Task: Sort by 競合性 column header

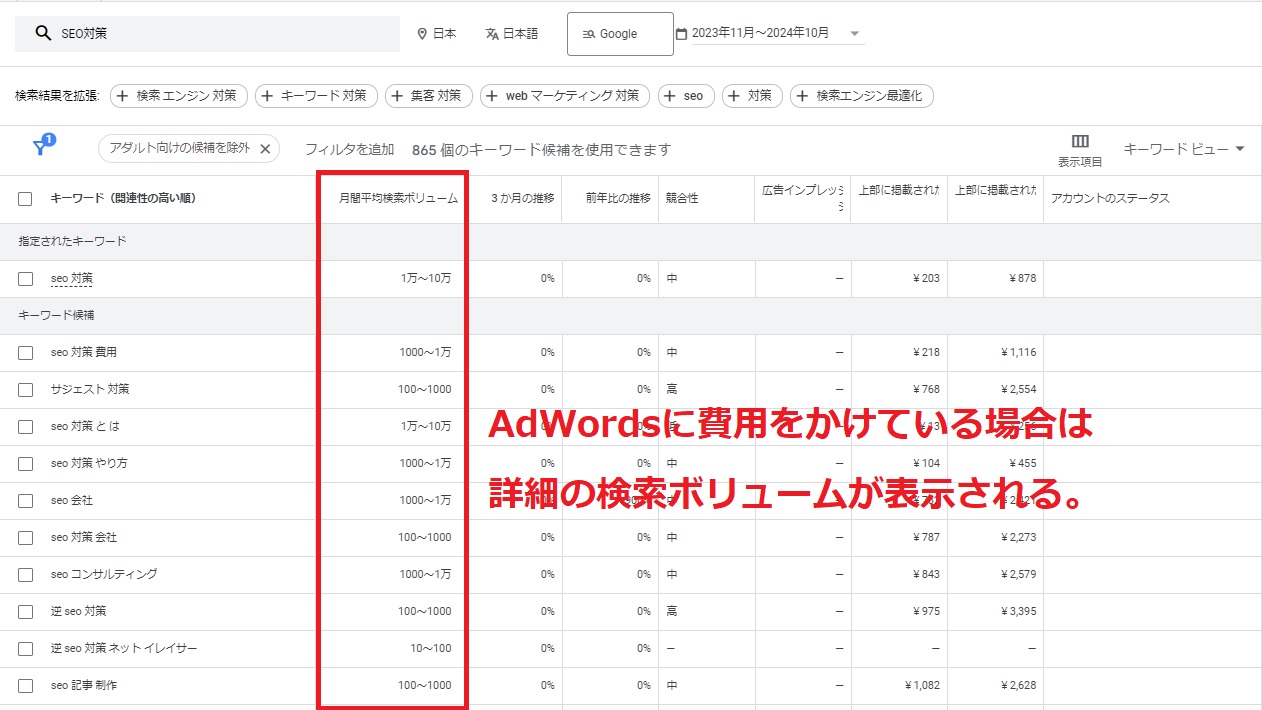Action: click(682, 199)
